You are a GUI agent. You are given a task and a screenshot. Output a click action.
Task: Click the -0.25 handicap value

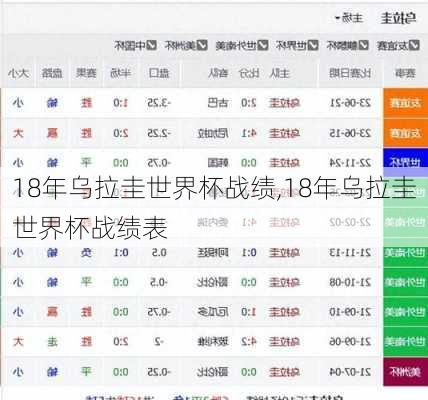click(x=159, y=372)
